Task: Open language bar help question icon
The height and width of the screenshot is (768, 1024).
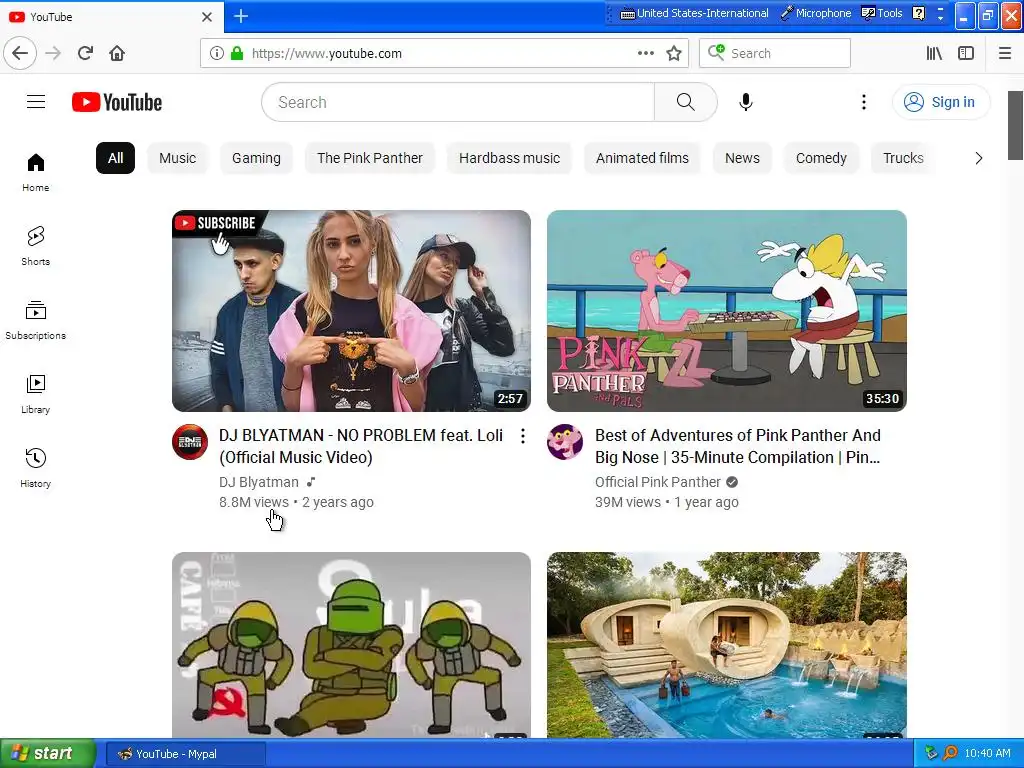Action: (918, 13)
